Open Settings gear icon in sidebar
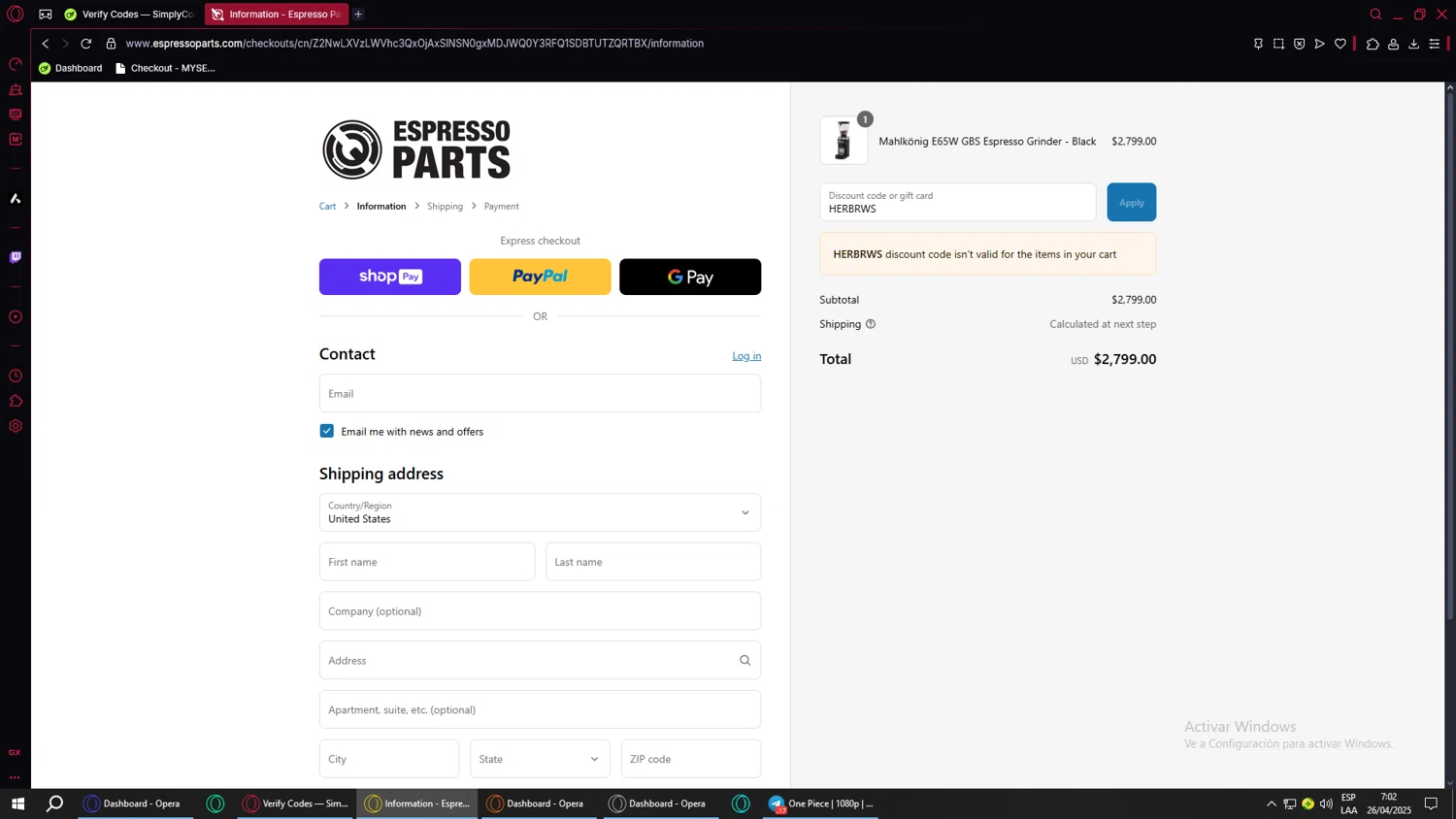Image resolution: width=1456 pixels, height=819 pixels. pyautogui.click(x=16, y=426)
